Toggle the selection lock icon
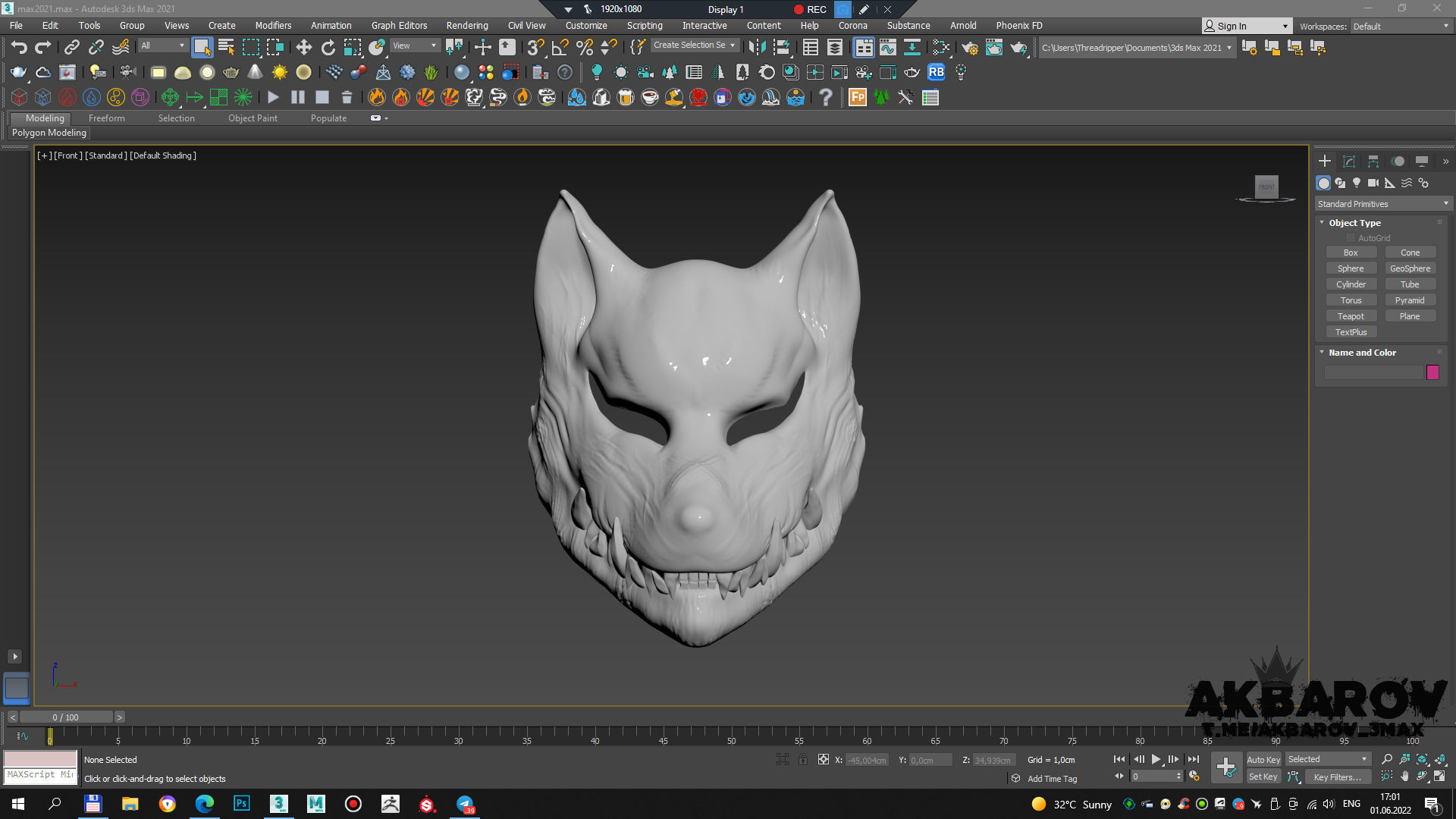1456x819 pixels. (803, 759)
